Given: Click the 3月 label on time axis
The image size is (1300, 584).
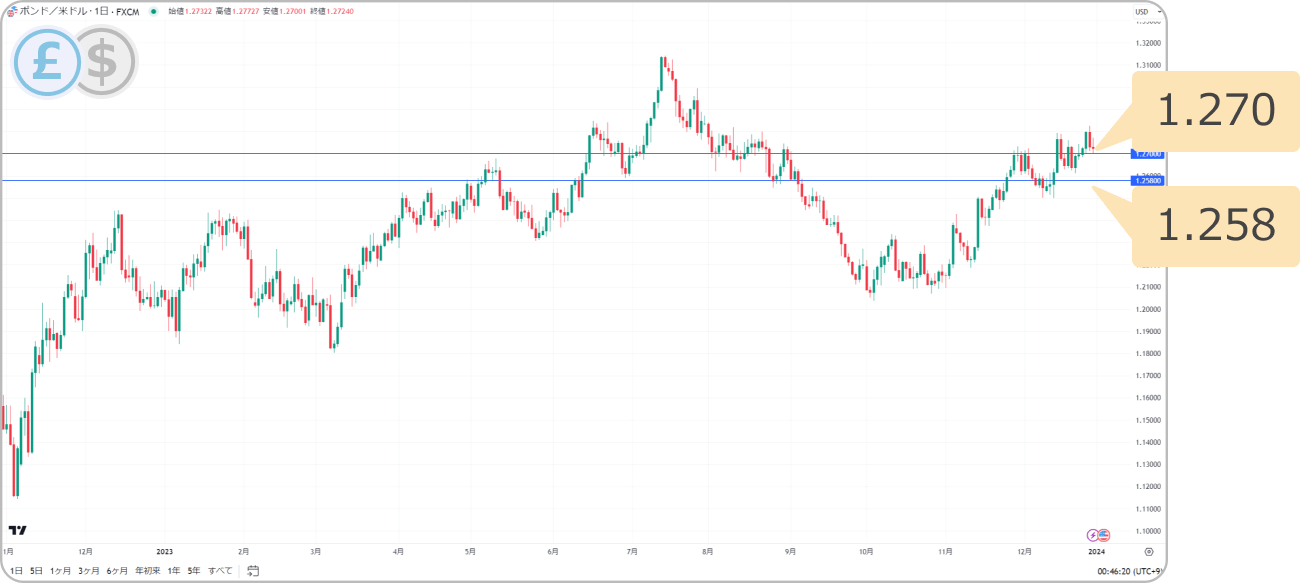Looking at the screenshot, I should point(315,551).
